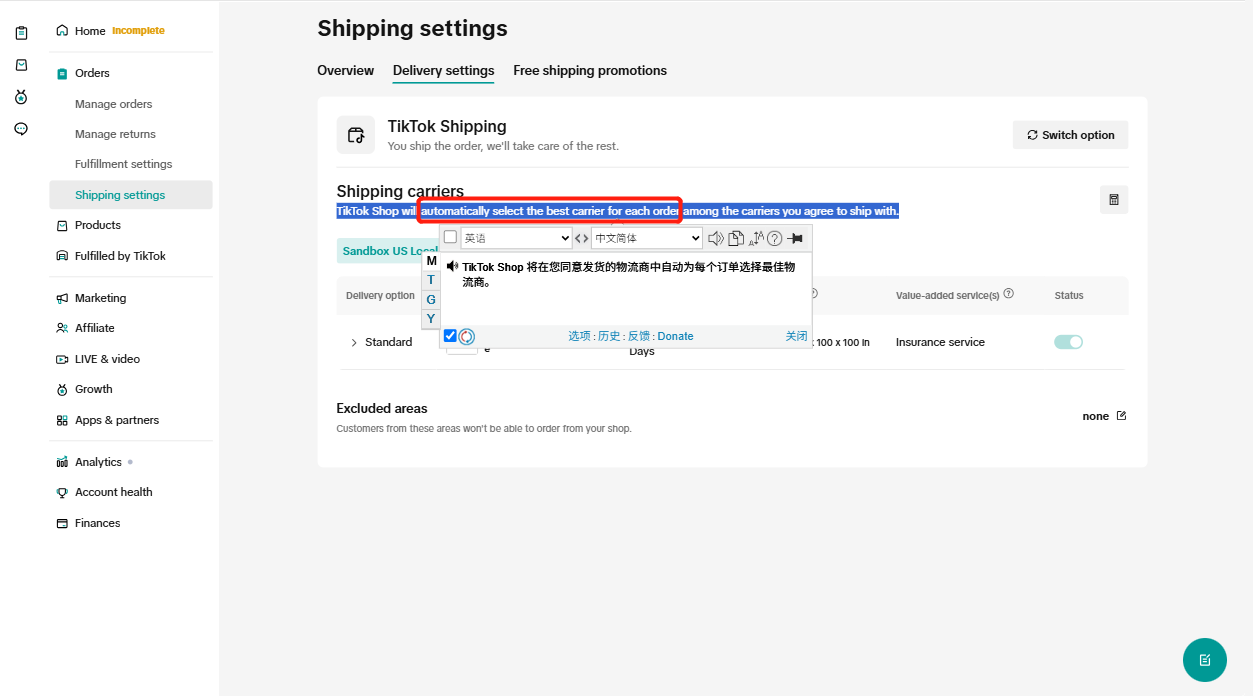Click the Growth medal icon in the sidebar
This screenshot has width=1253, height=696.
(x=62, y=389)
